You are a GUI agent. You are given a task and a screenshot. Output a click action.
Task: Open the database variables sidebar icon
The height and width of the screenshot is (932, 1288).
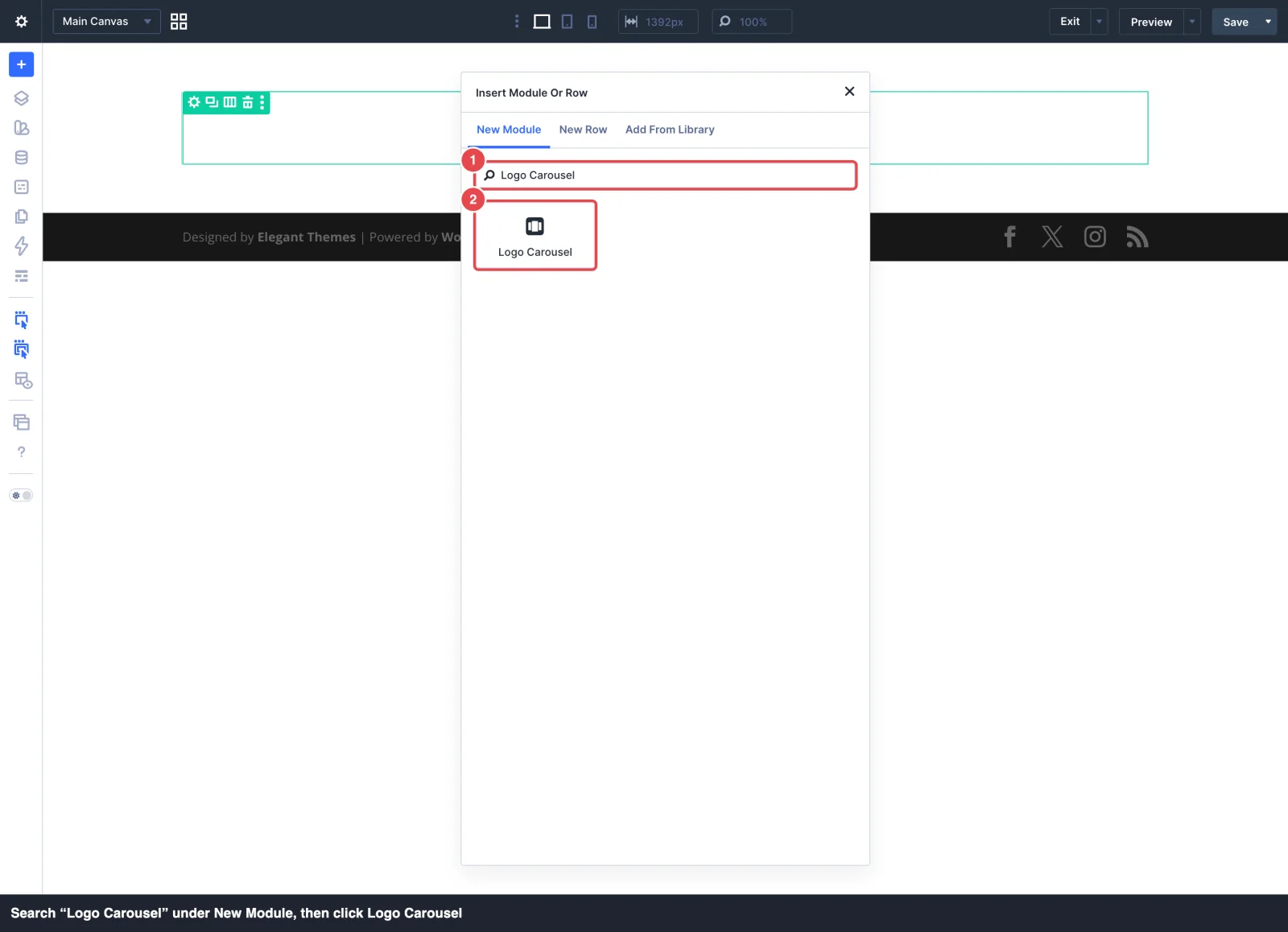[x=22, y=158]
